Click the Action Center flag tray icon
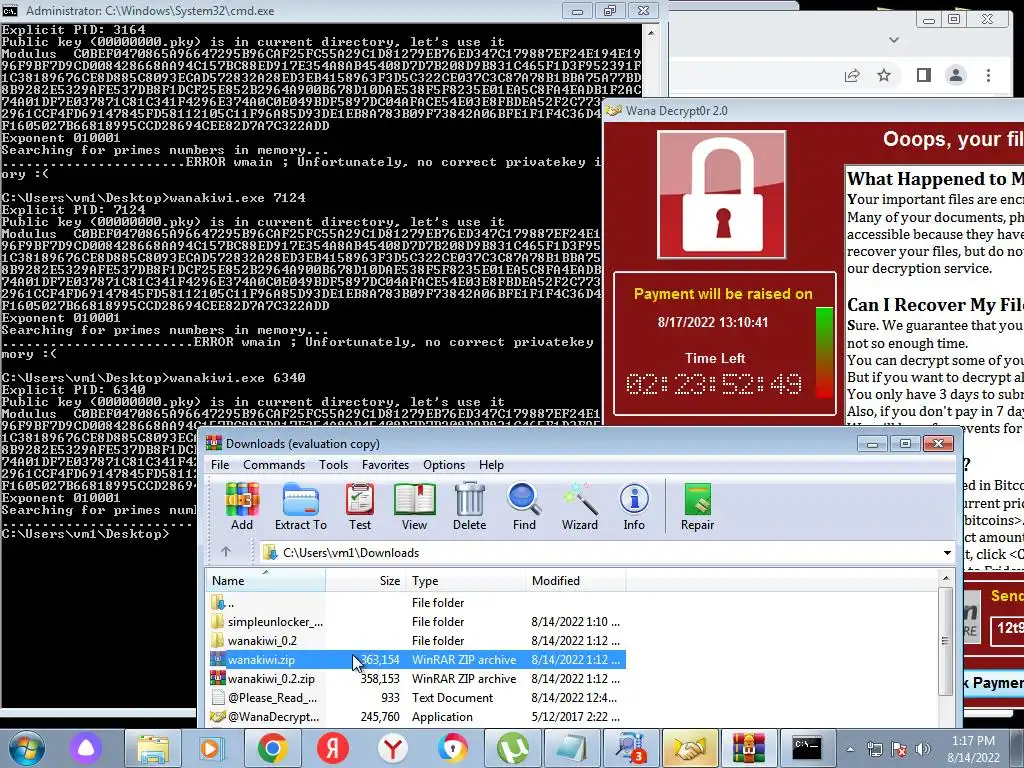The height and width of the screenshot is (768, 1024). pos(899,748)
